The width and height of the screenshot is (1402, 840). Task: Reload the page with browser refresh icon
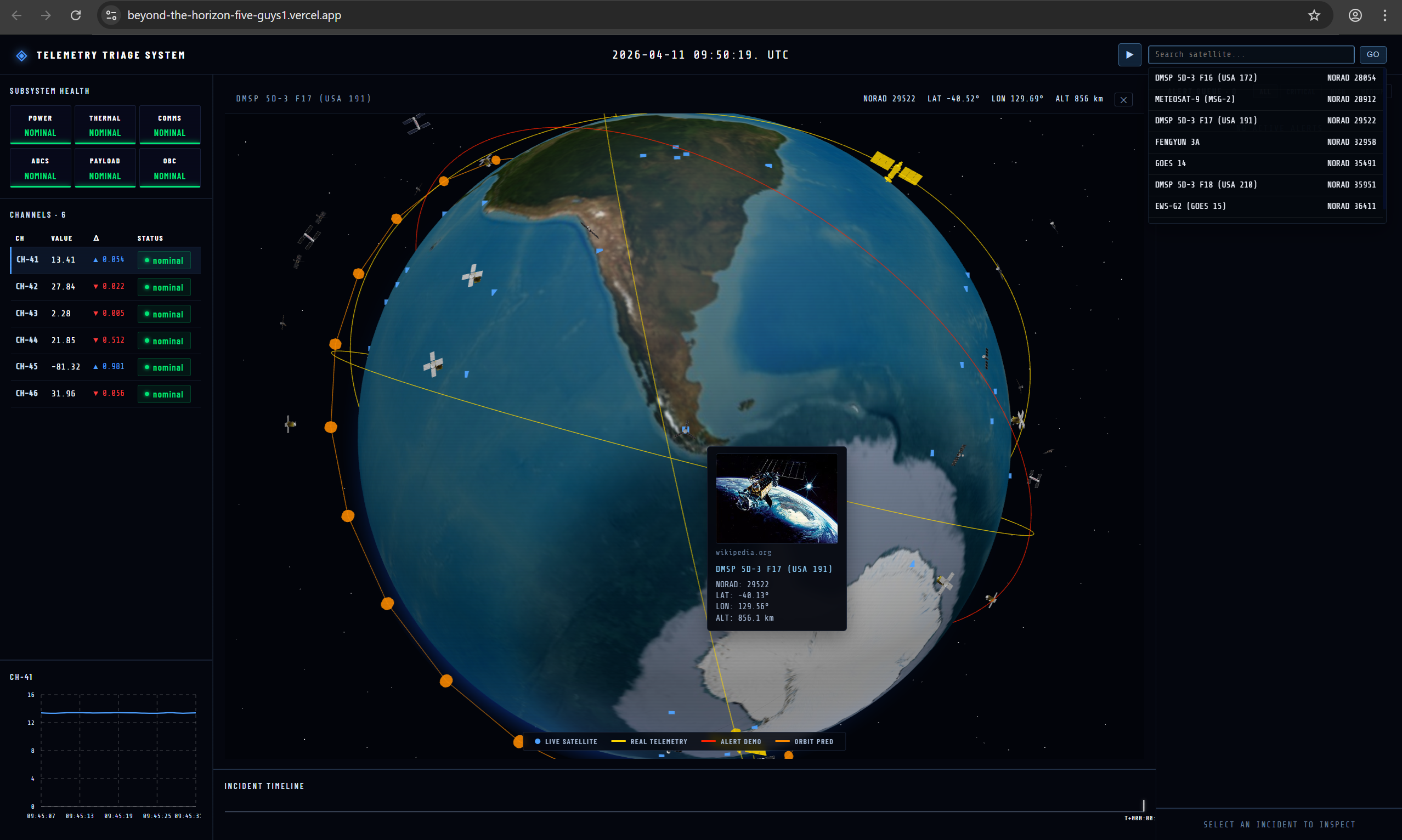coord(75,15)
